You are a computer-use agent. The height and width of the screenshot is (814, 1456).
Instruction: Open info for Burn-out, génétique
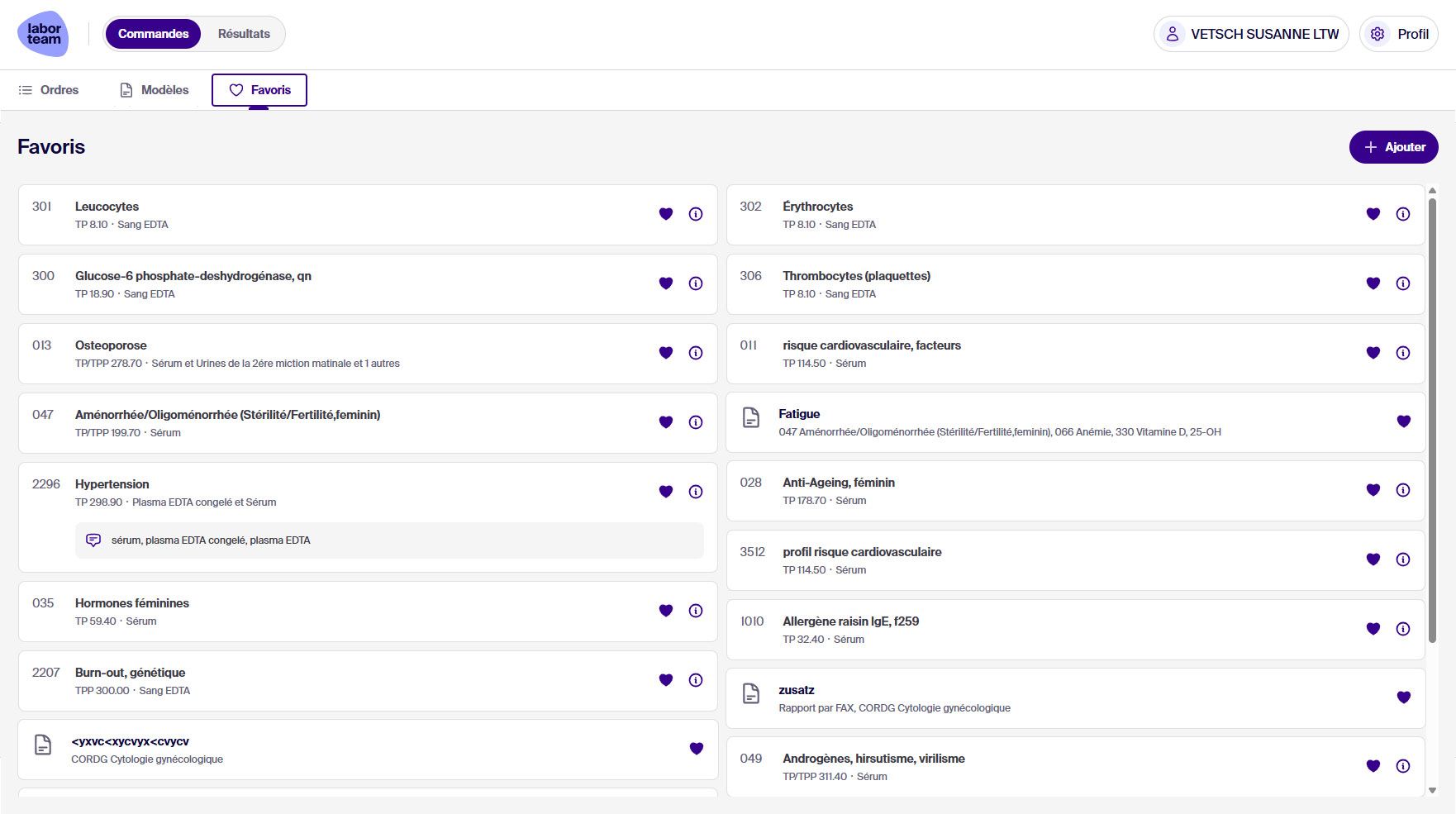click(696, 680)
